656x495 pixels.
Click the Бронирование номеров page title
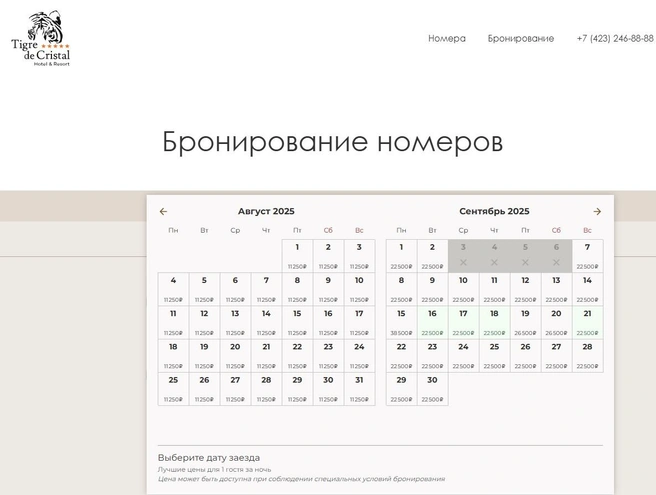tap(332, 142)
